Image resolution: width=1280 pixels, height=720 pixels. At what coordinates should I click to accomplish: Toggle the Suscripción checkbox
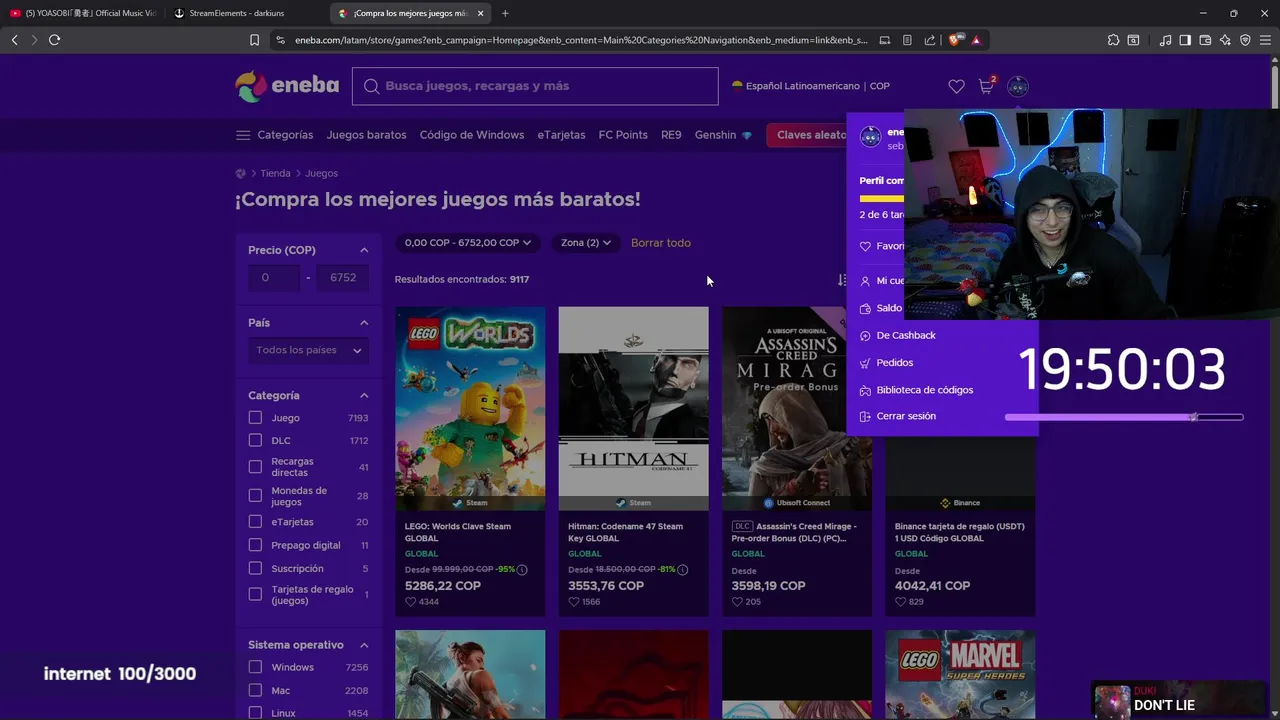tap(255, 569)
